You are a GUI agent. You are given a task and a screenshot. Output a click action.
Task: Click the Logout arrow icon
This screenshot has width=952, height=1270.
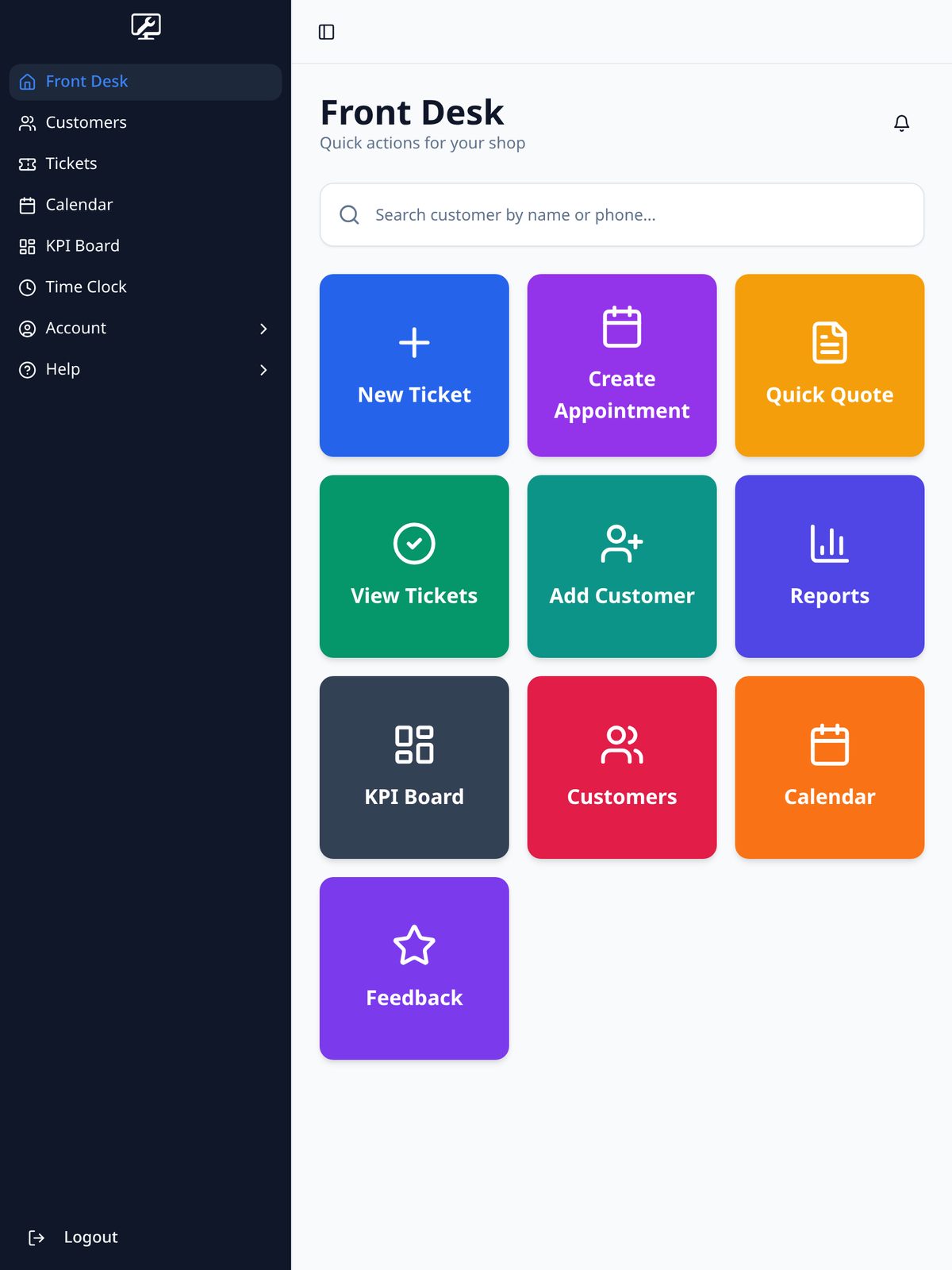(36, 1237)
